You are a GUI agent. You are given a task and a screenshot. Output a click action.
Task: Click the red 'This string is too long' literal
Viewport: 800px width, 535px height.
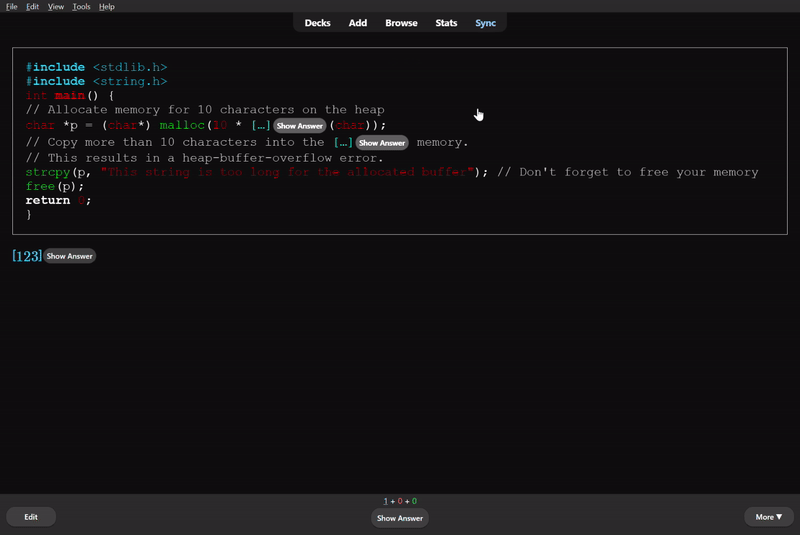click(x=287, y=172)
